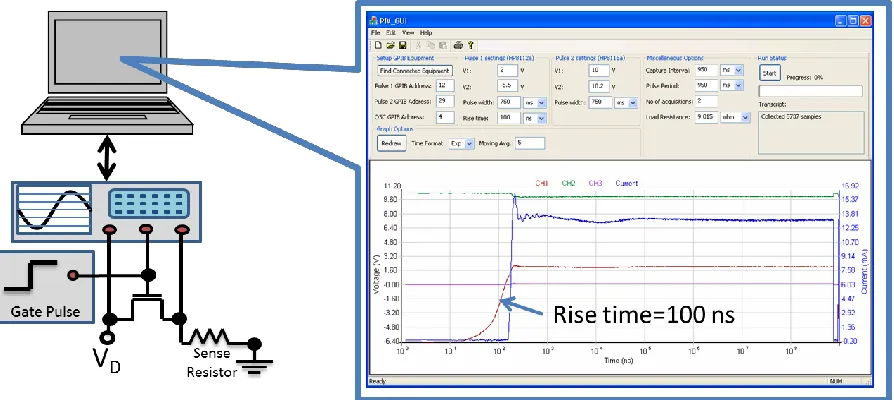894x400 pixels.
Task: Click Find Connected Equipment button
Action: point(415,71)
